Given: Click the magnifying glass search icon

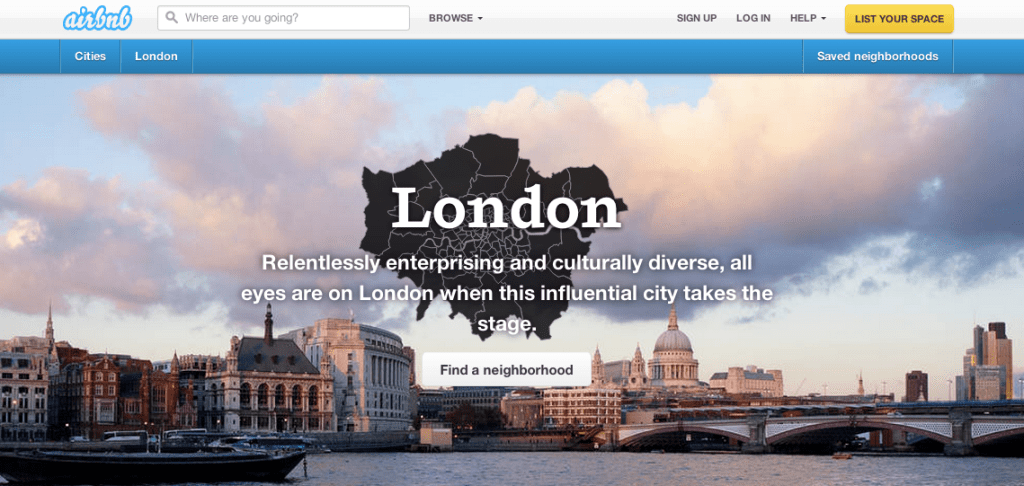Looking at the screenshot, I should tap(172, 18).
